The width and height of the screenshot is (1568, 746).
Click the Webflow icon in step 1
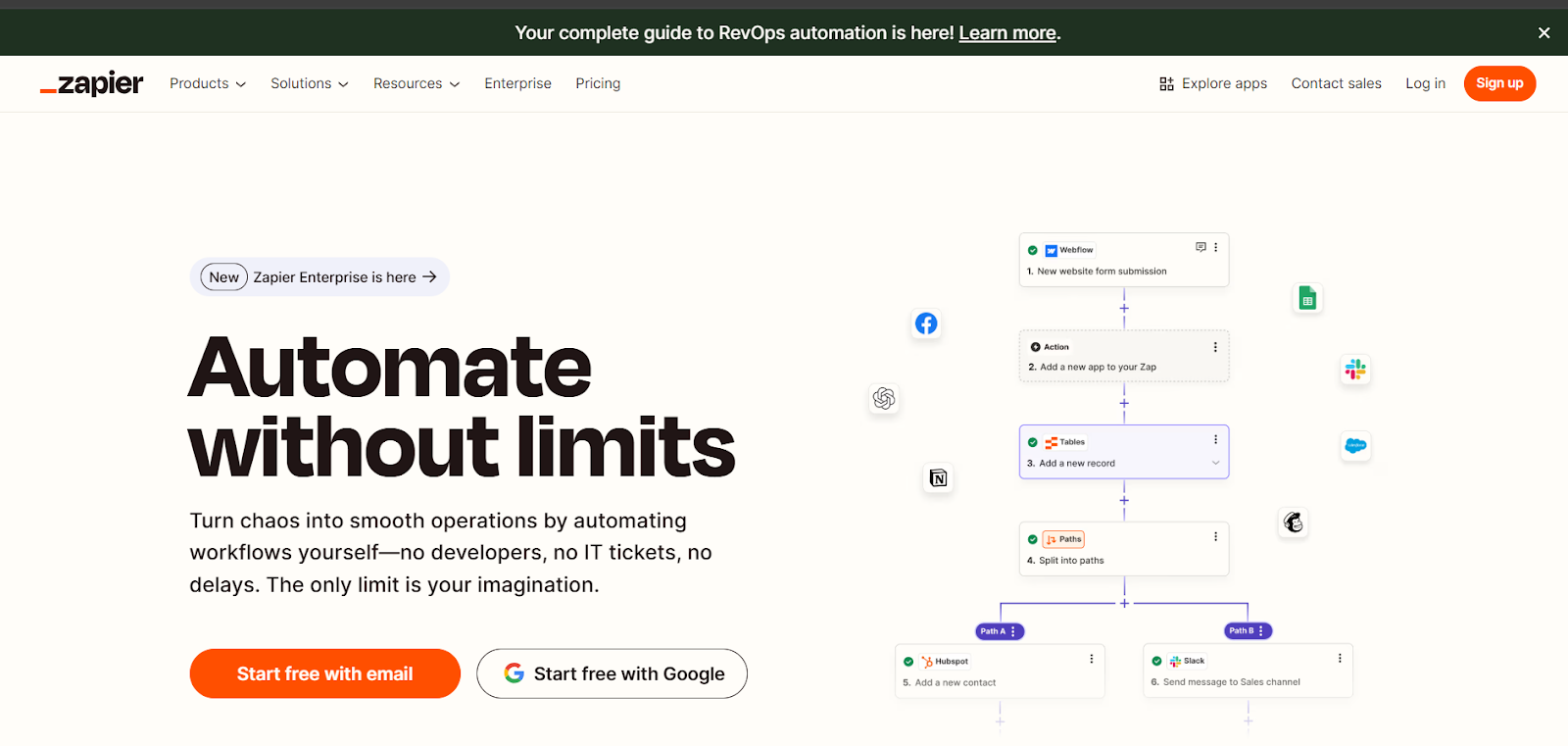[1051, 251]
